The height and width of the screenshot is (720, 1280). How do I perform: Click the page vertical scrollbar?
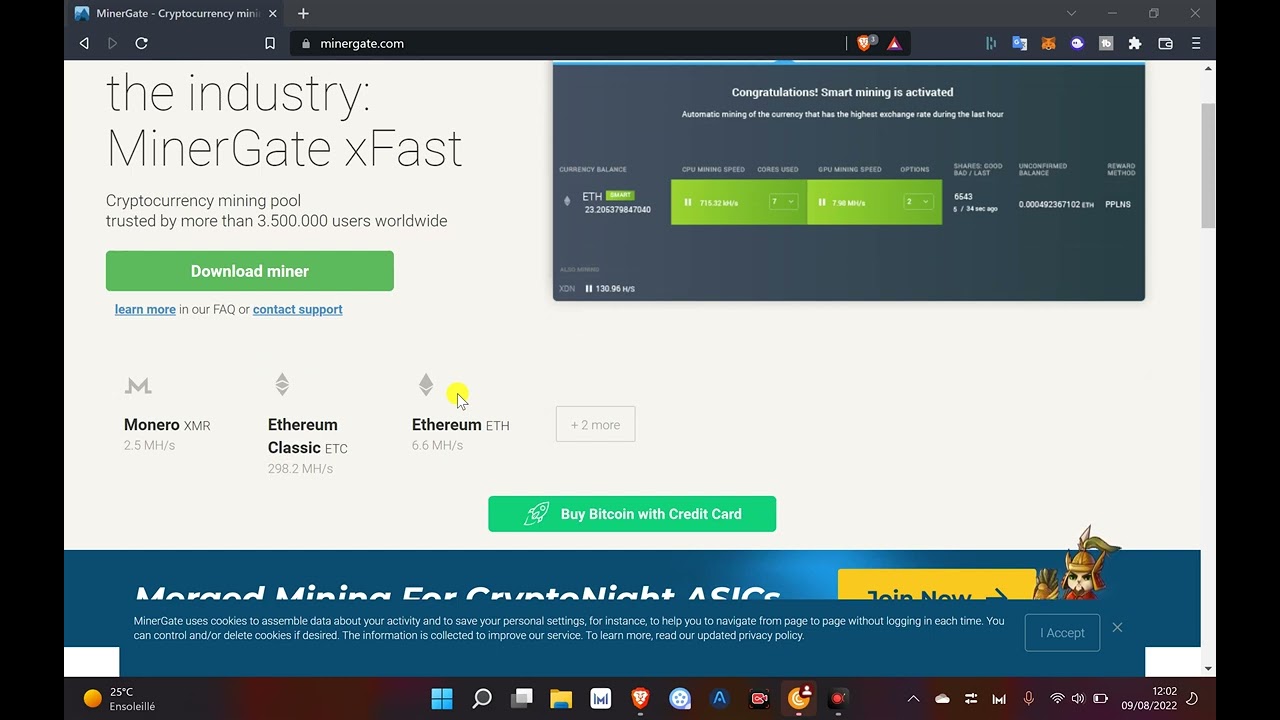[1209, 165]
